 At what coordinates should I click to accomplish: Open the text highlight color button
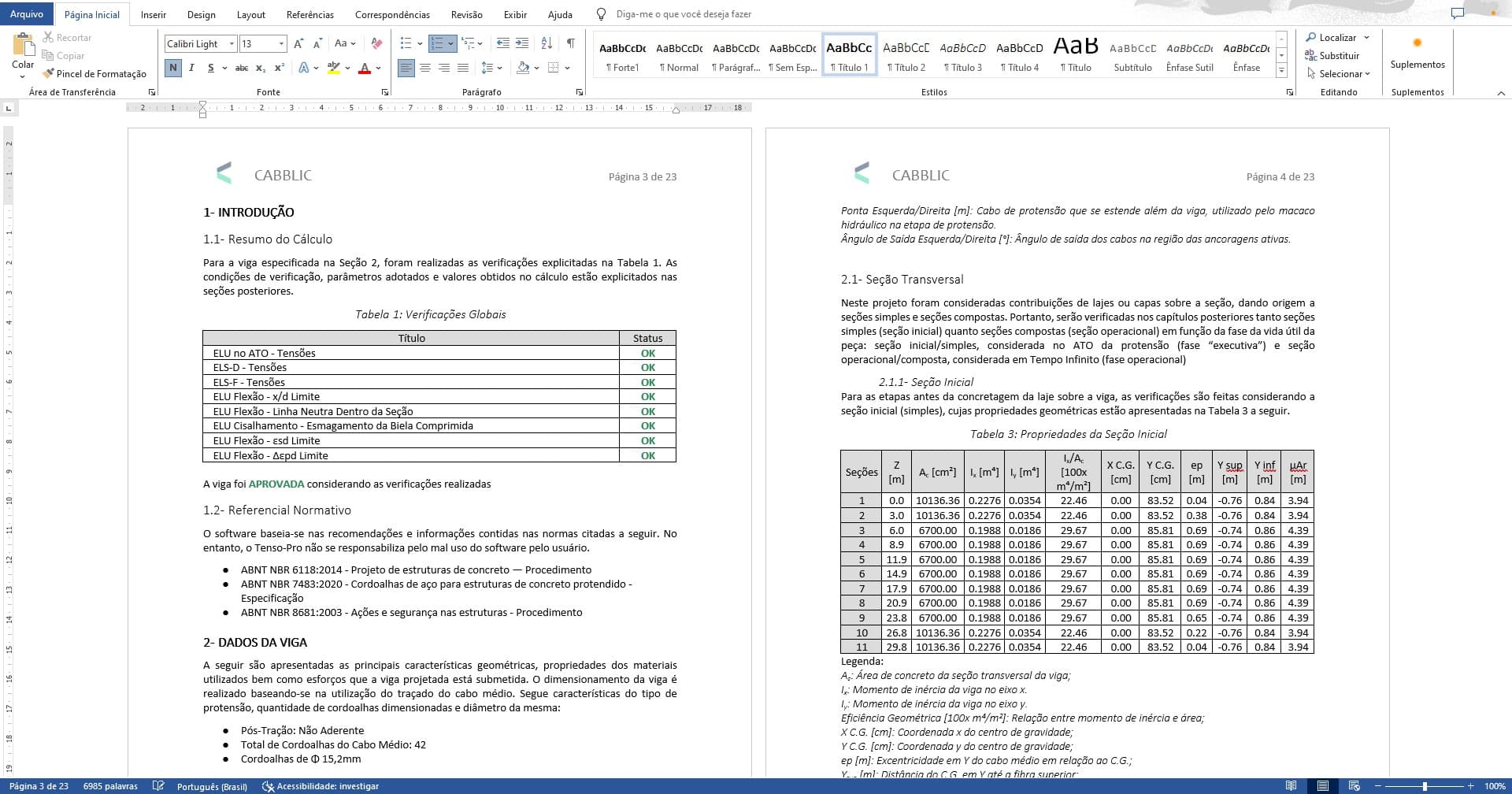334,69
